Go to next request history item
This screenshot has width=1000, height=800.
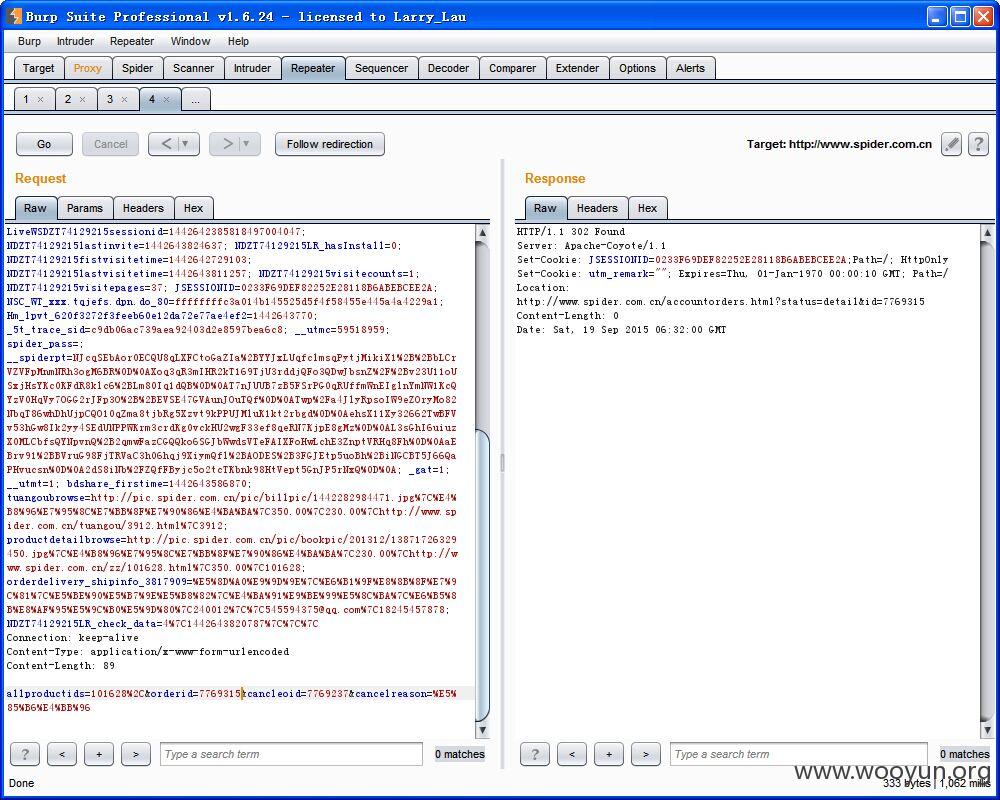(226, 144)
